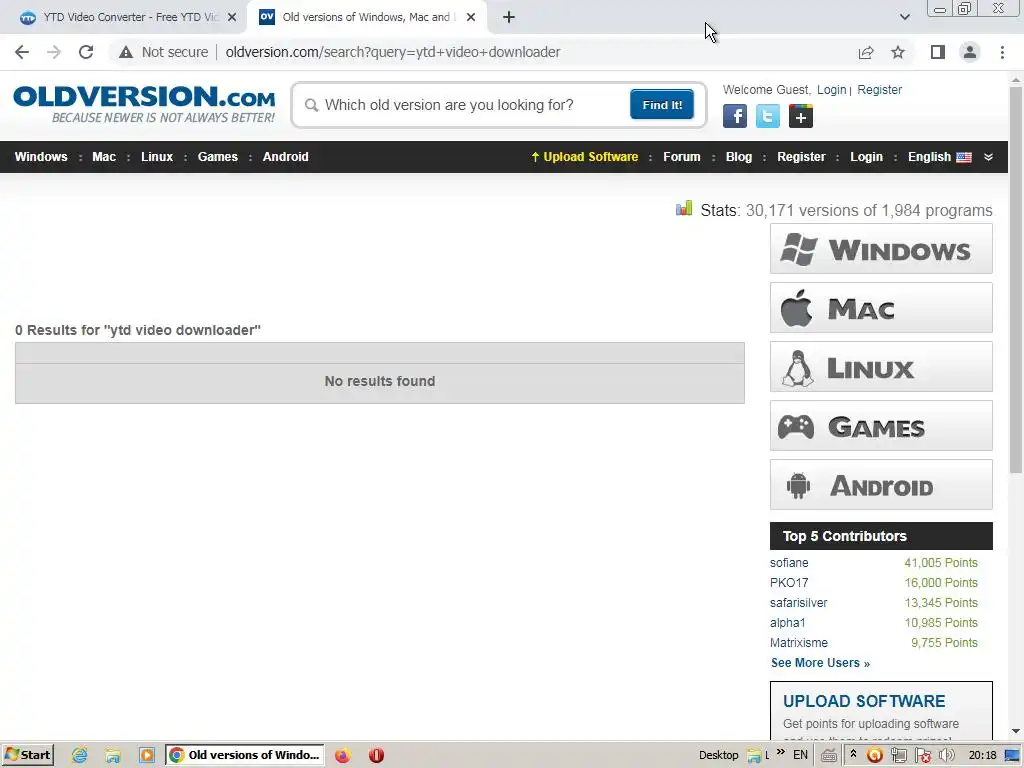Open sofiane contributor profile
The width and height of the screenshot is (1024, 768).
pyautogui.click(x=789, y=563)
